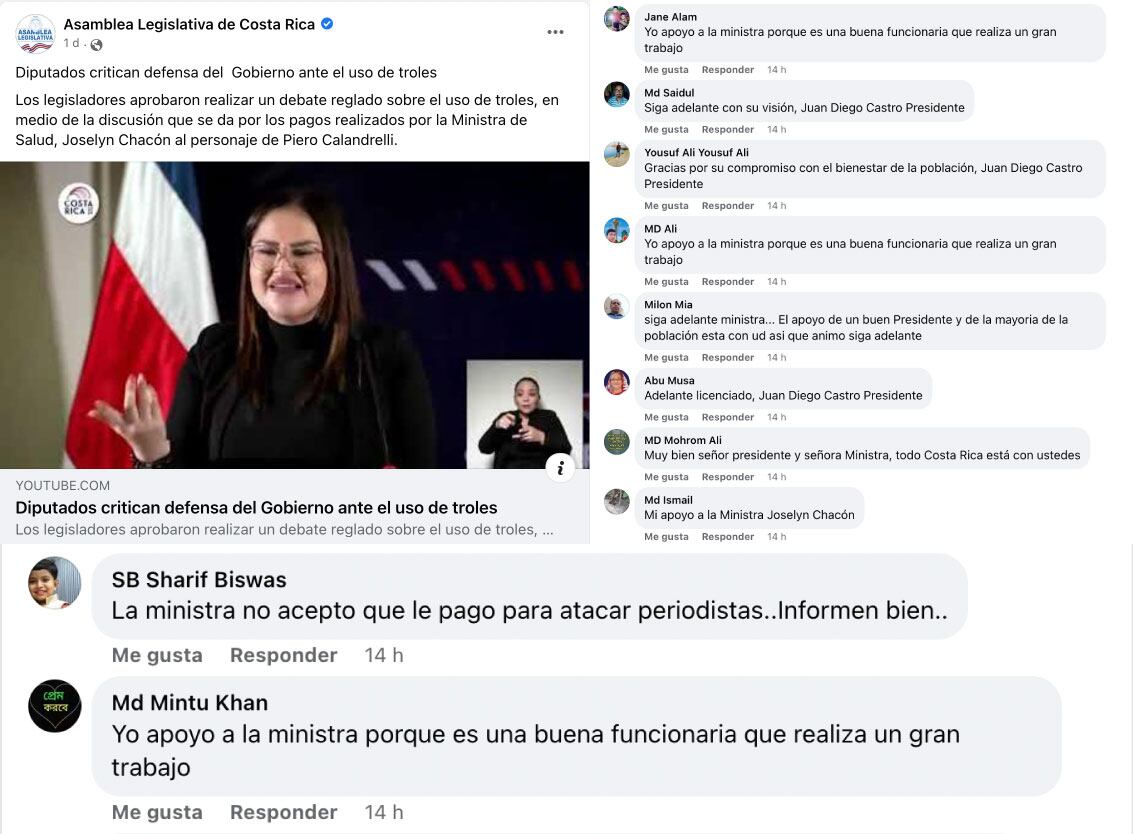Image resolution: width=1133 pixels, height=834 pixels.
Task: Open the YouTube link title about troles
Action: [x=257, y=507]
